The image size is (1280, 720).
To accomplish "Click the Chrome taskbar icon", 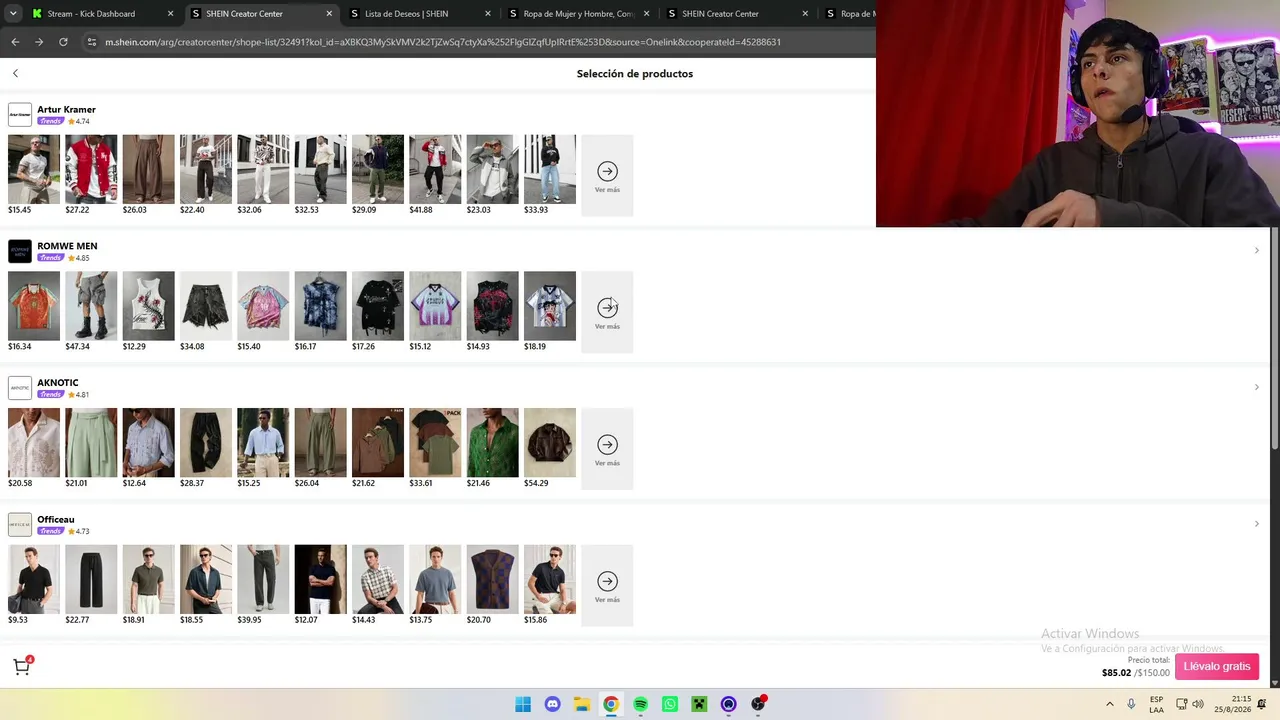I will point(611,704).
